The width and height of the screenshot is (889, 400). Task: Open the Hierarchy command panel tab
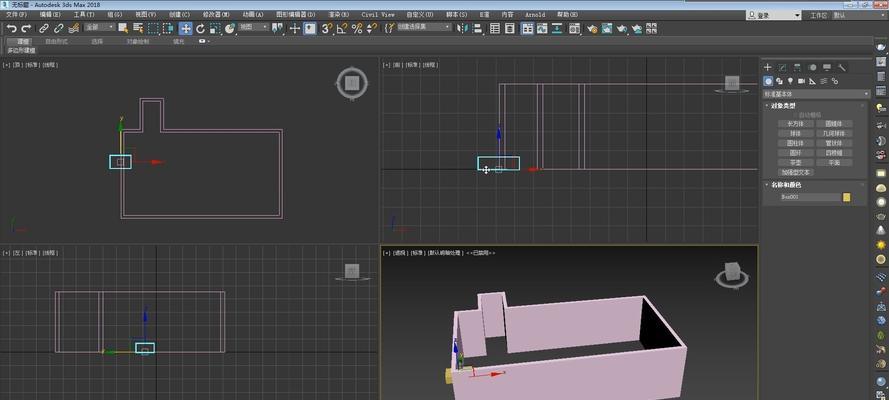point(797,67)
